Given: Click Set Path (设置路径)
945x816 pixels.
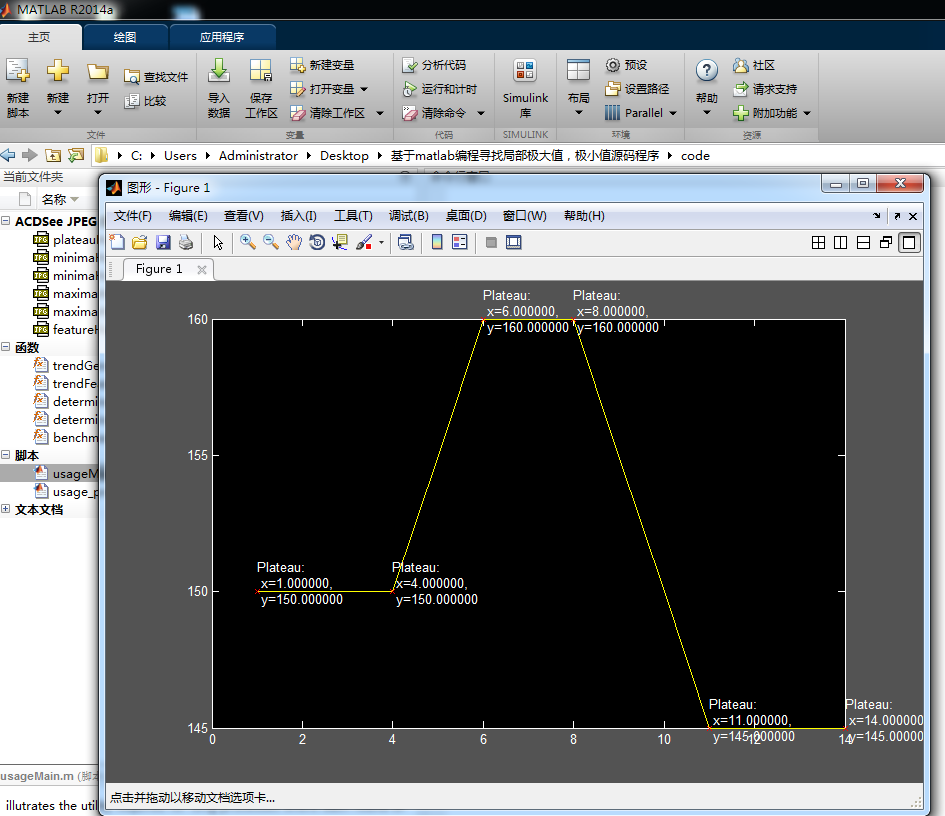Looking at the screenshot, I should 637,89.
